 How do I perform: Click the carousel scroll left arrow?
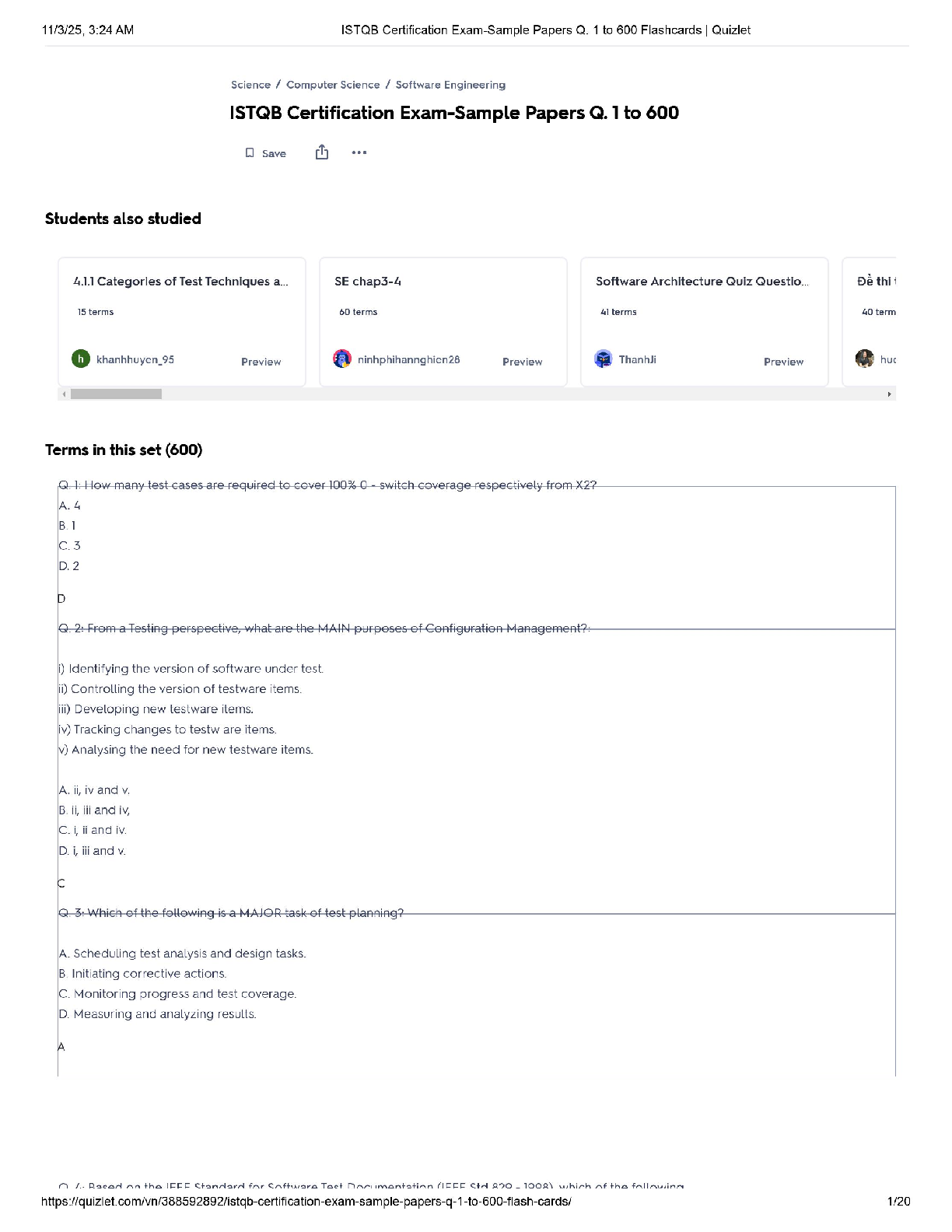64,394
